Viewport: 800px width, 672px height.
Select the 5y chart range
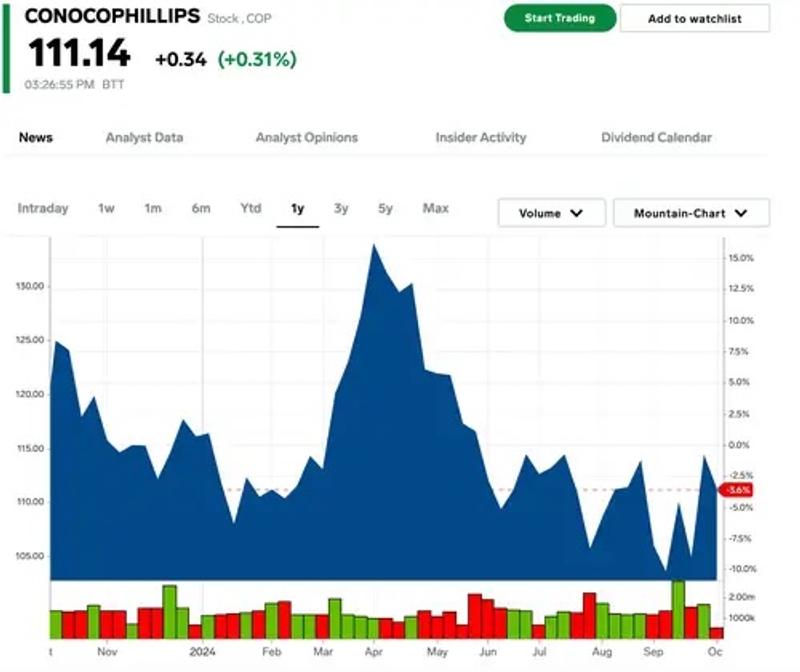(385, 209)
